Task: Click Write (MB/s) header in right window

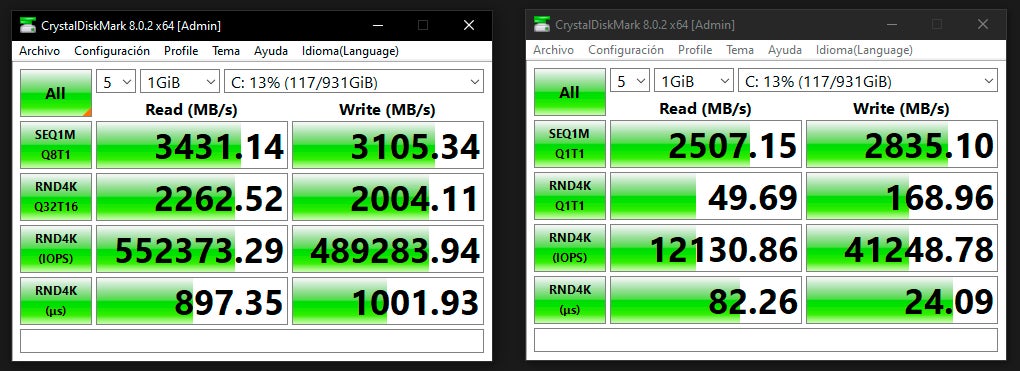Action: [x=902, y=108]
